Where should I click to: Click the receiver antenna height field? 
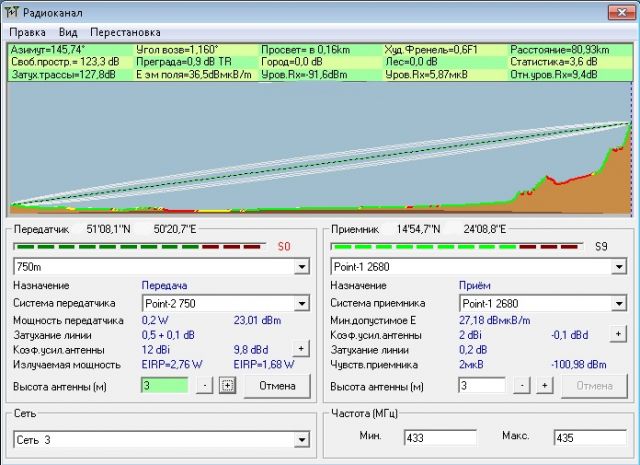[482, 385]
